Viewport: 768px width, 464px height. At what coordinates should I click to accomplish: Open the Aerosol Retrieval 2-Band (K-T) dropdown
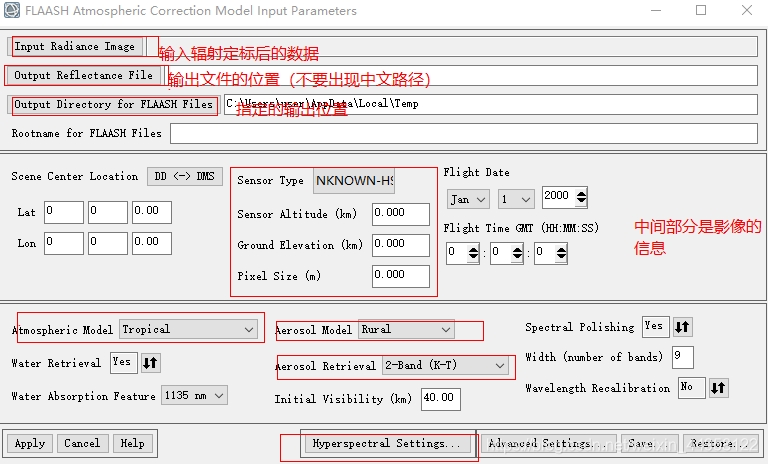click(445, 366)
